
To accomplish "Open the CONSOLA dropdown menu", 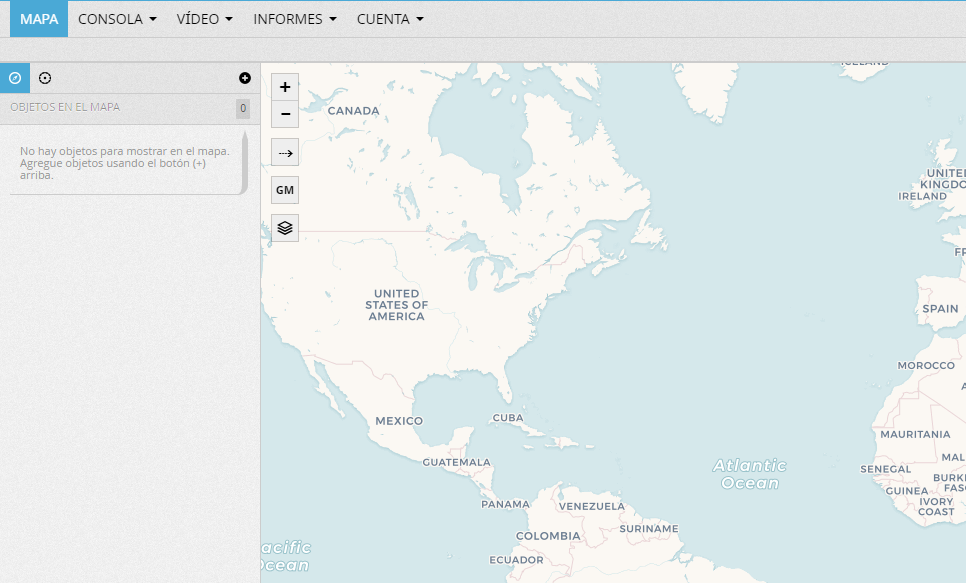I will pos(117,19).
